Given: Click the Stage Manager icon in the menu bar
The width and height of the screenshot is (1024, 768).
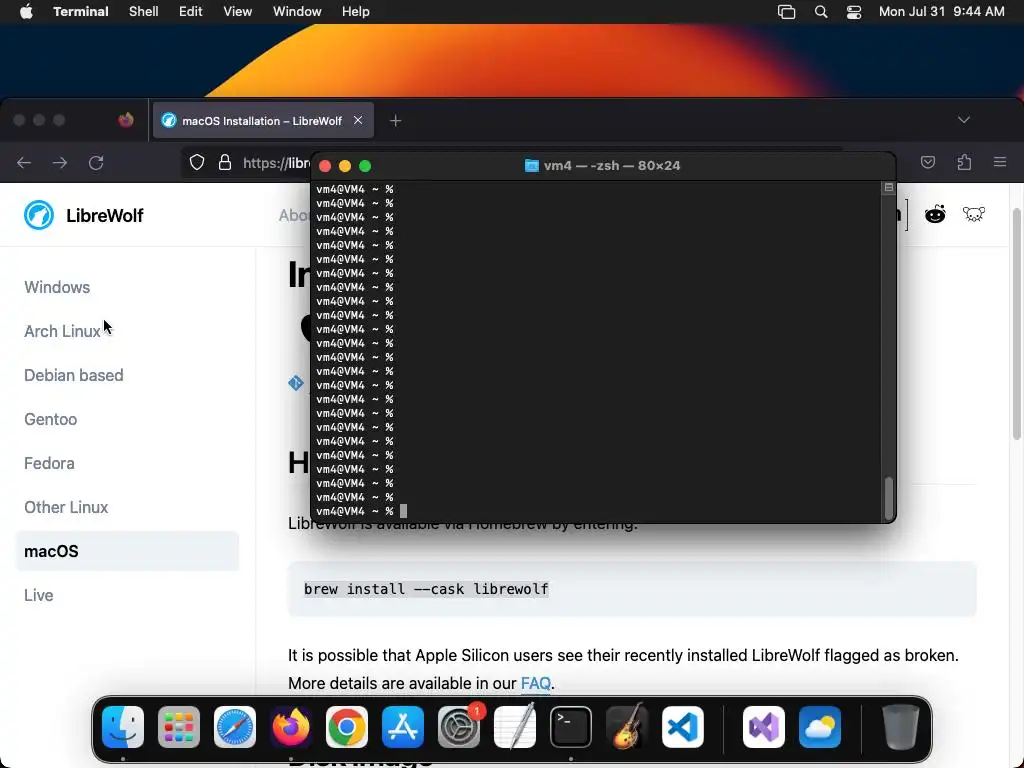Looking at the screenshot, I should 786,12.
